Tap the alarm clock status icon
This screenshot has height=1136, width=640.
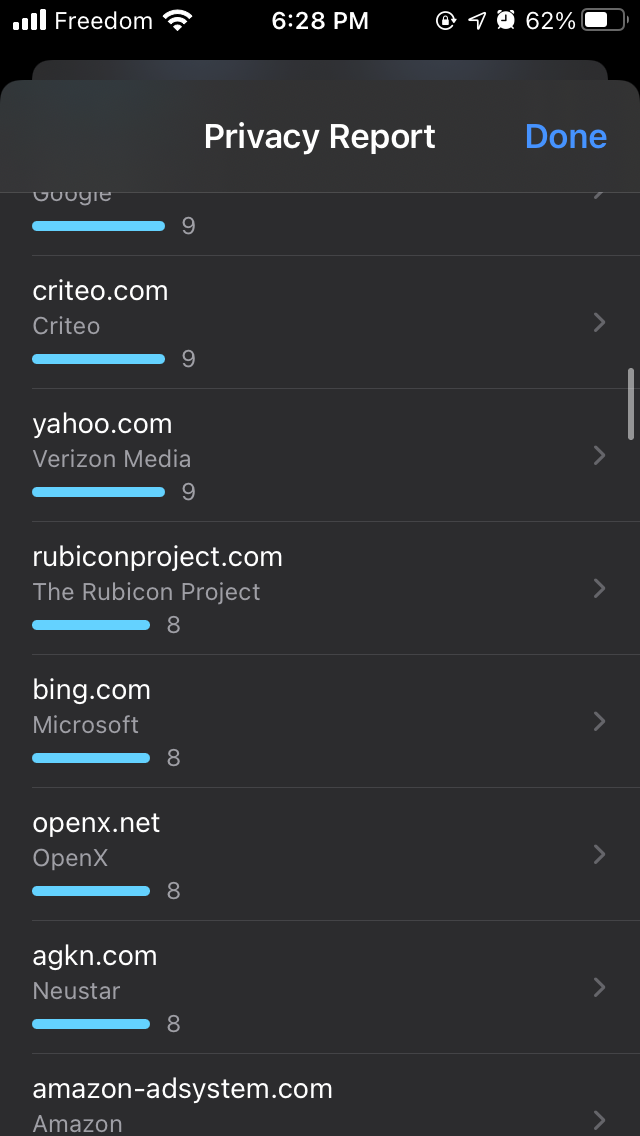(x=506, y=20)
